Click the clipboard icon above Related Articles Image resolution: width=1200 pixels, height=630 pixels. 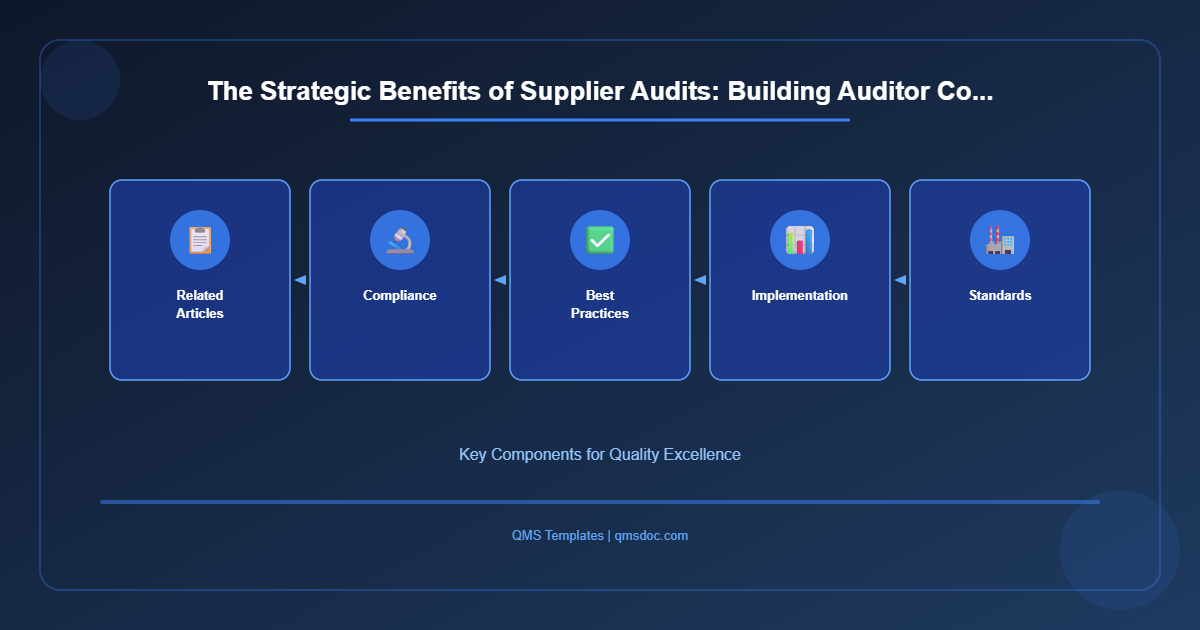click(200, 240)
